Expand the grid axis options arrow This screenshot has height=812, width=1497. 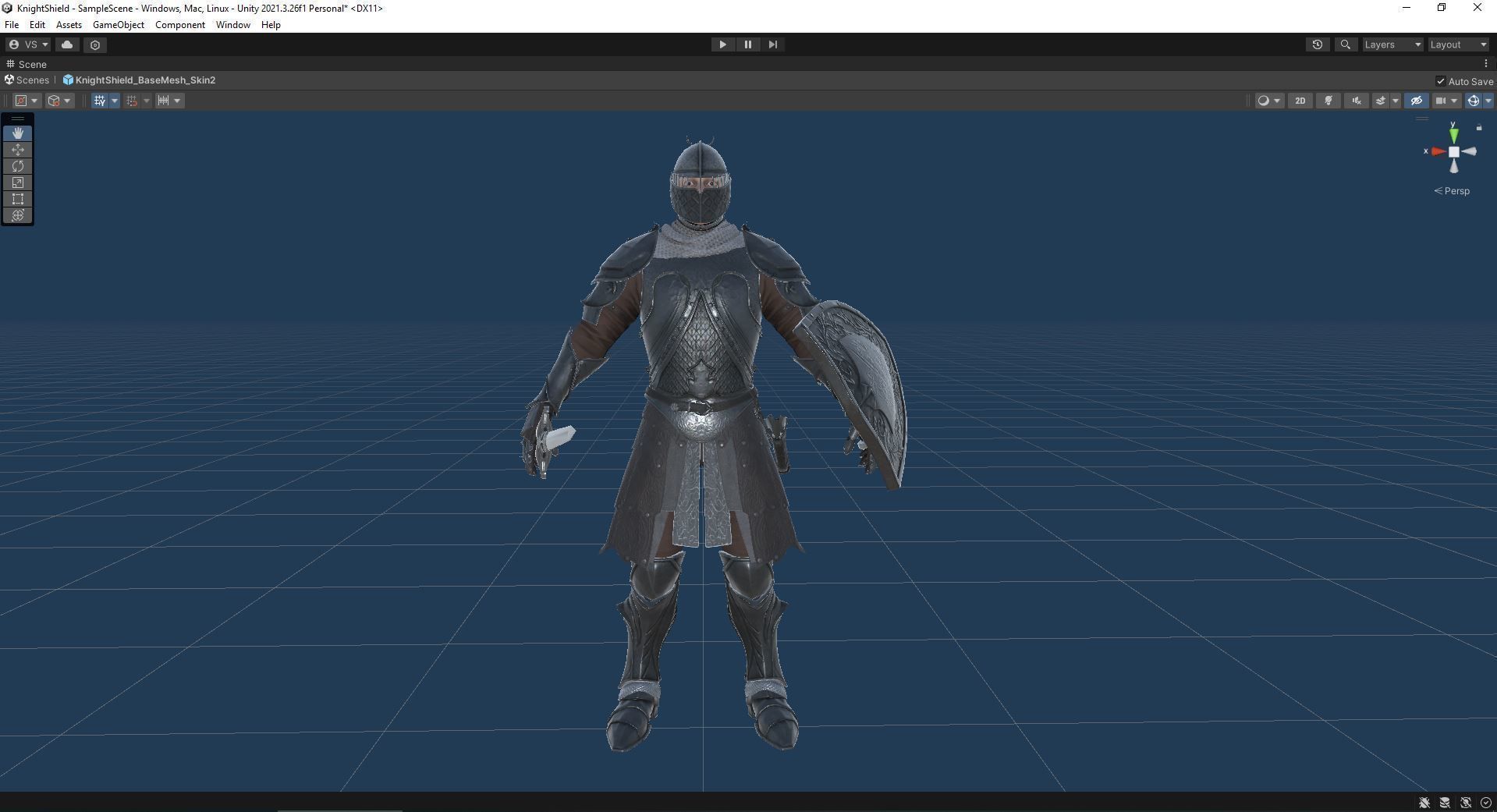115,101
